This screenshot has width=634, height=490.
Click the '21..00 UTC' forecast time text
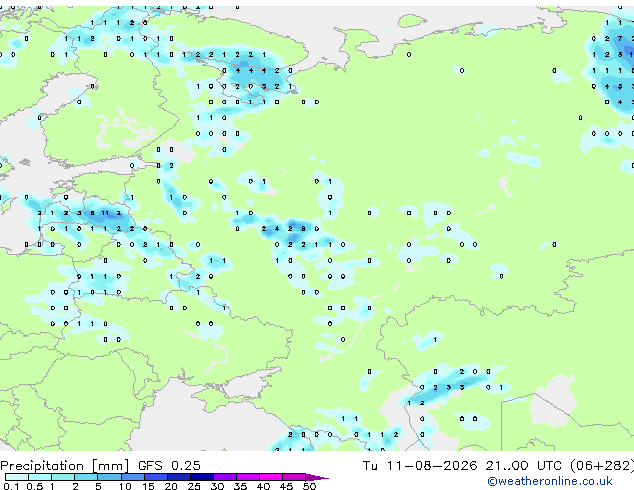524,466
